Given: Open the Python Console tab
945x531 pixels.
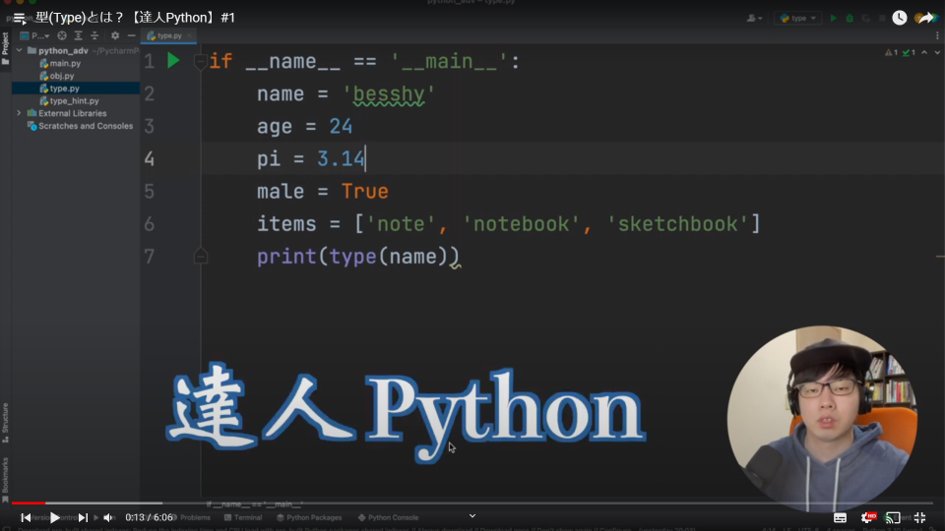Looking at the screenshot, I should point(388,518).
